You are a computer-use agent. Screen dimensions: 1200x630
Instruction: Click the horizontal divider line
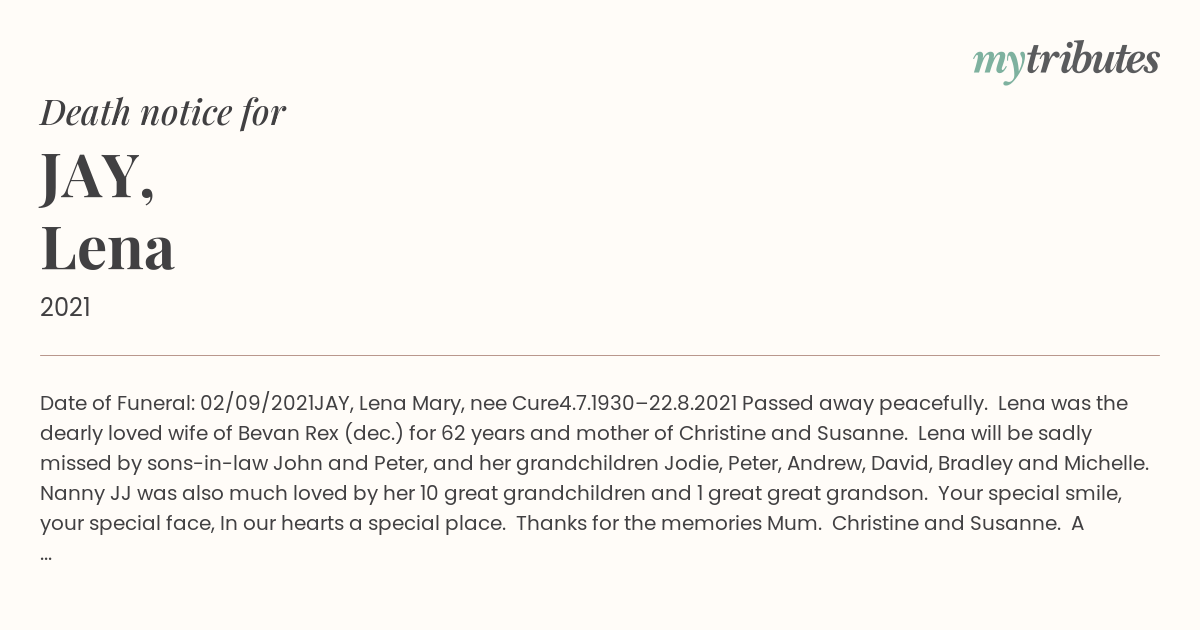[x=600, y=355]
